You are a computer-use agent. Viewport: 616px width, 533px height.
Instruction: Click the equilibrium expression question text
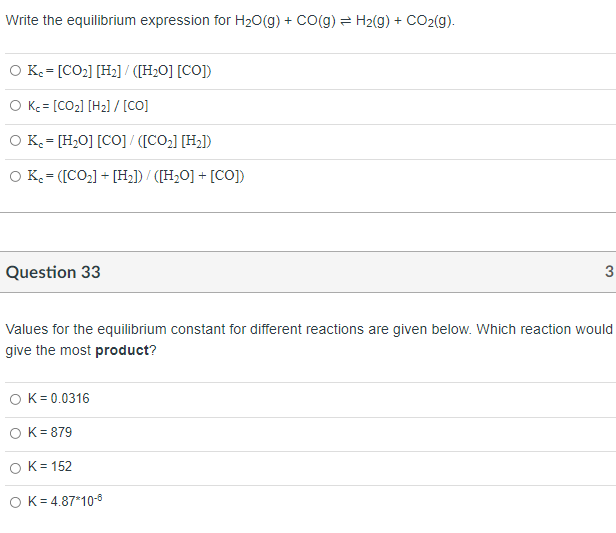(230, 20)
